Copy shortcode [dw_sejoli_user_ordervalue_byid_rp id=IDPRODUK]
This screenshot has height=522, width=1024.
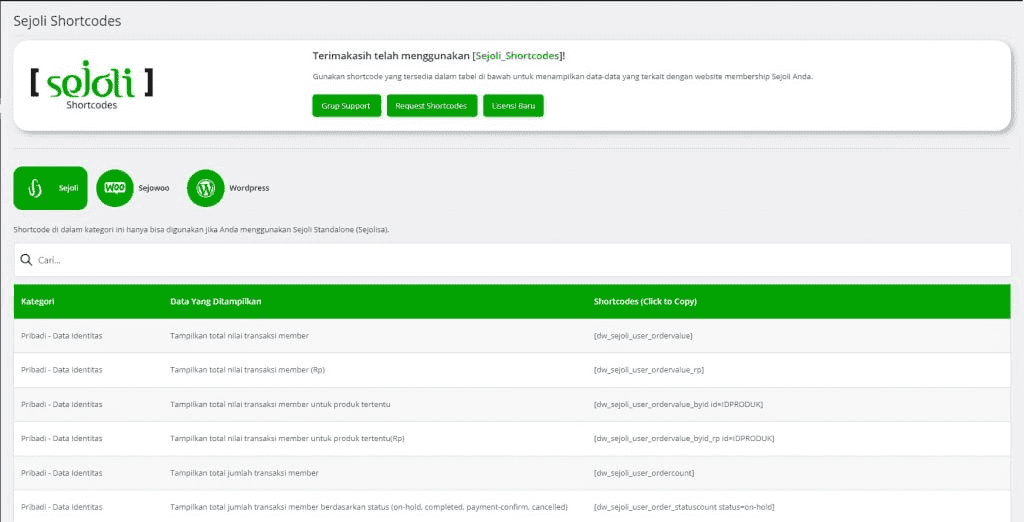pyautogui.click(x=684, y=438)
